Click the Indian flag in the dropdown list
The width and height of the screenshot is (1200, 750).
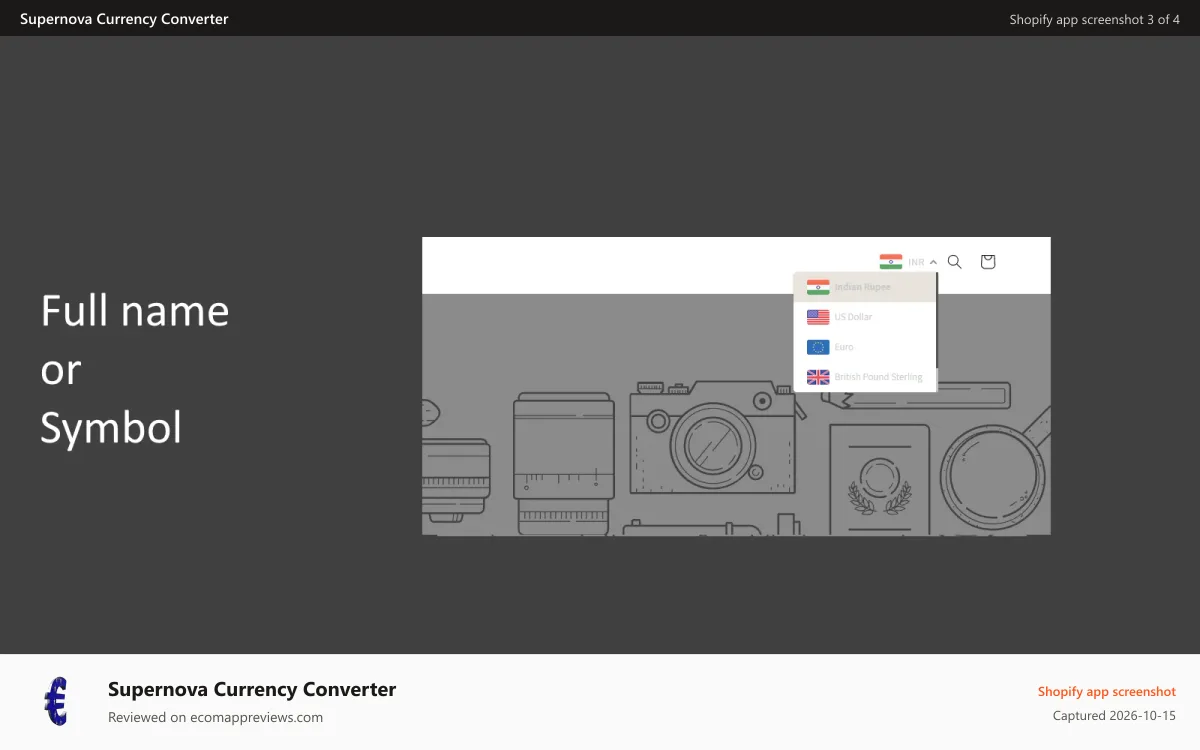818,287
